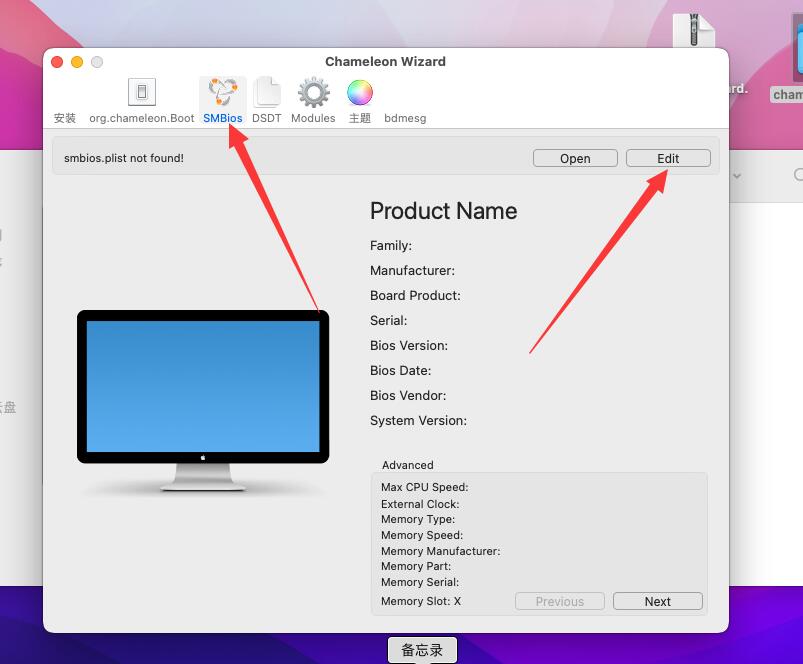
Task: Close the Chameleon Wizard window
Action: point(57,62)
